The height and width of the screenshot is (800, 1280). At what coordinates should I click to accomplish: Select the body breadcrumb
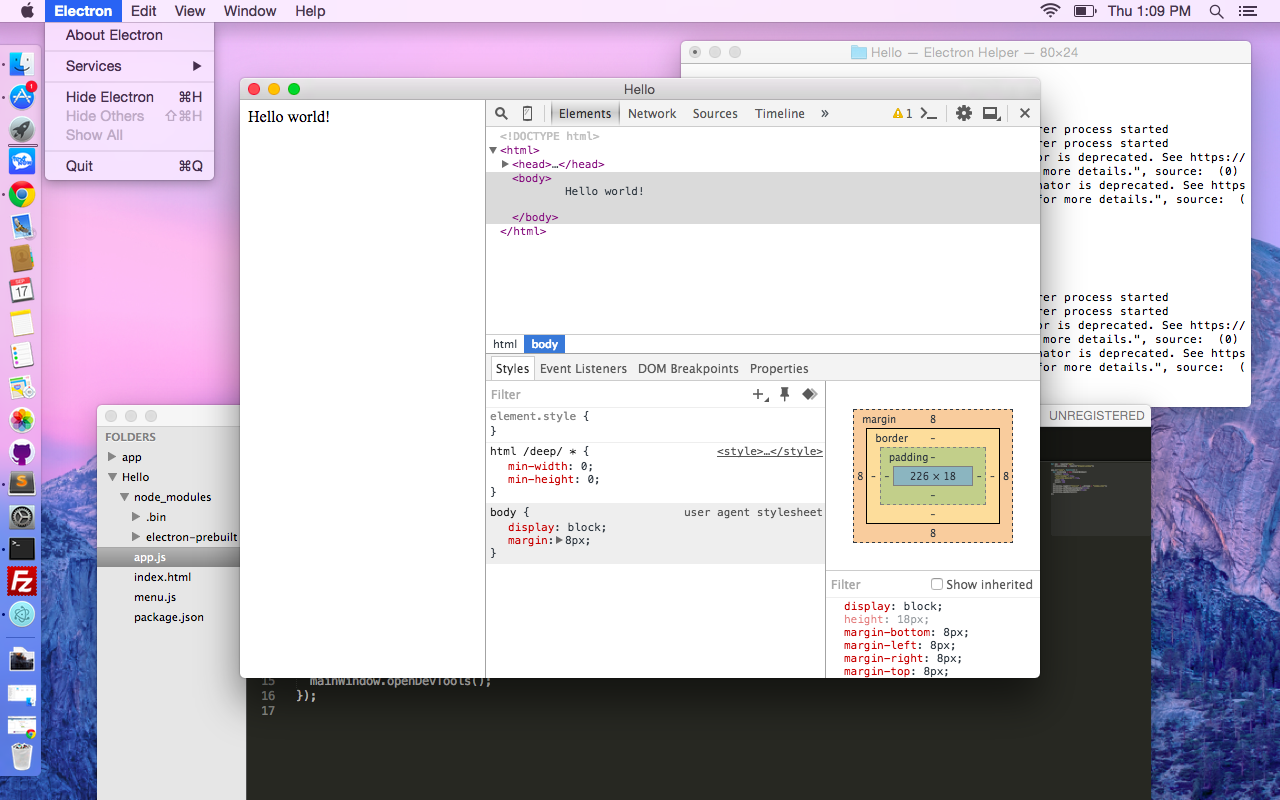coord(545,344)
